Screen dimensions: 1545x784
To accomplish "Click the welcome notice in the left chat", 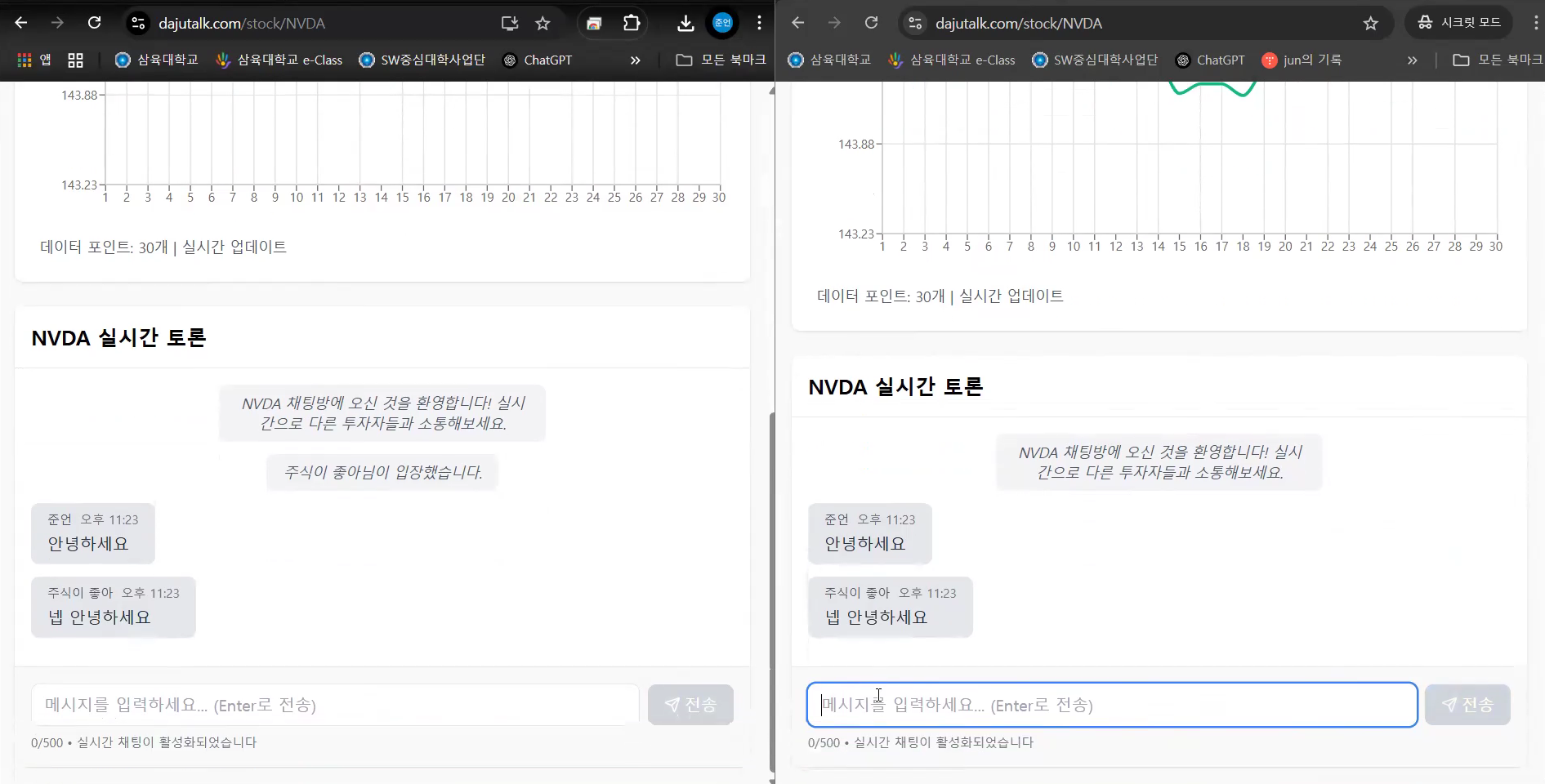I will (382, 413).
